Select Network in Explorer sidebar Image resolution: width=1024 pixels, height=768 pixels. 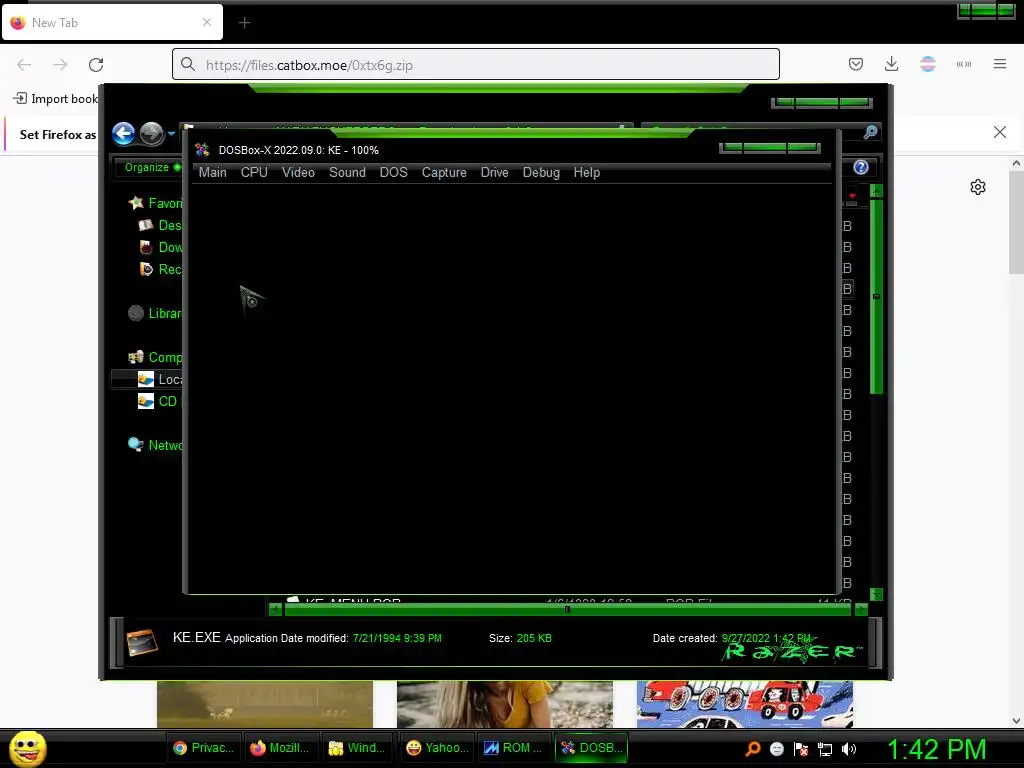155,445
